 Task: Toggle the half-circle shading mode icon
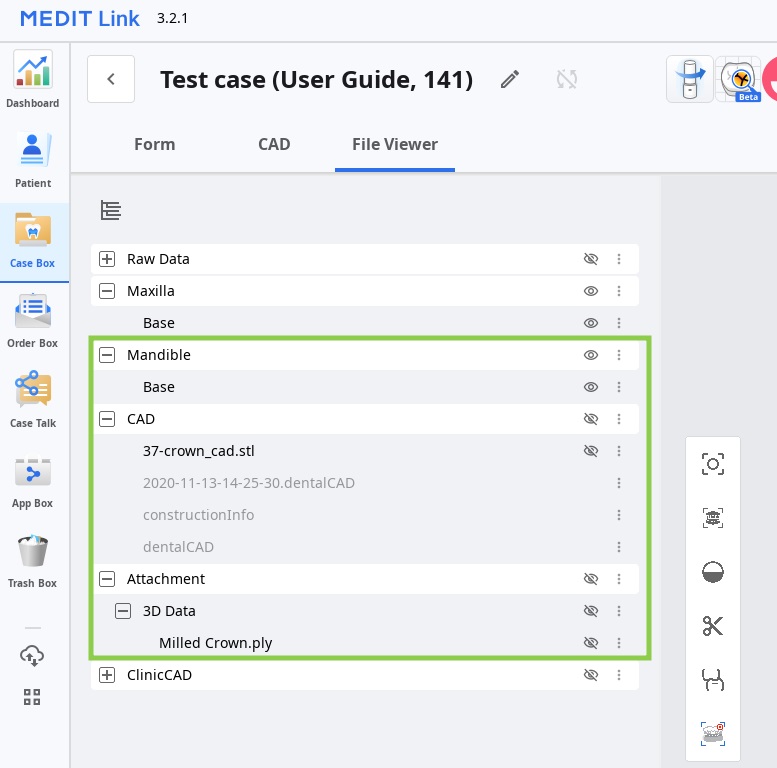click(713, 572)
